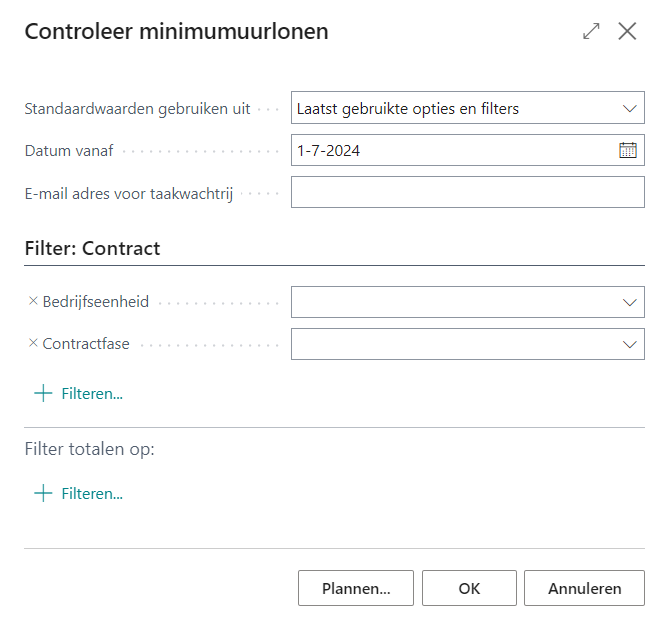This screenshot has height=625, width=672.
Task: Close the Controleer minimumuurlonen dialog
Action: click(x=627, y=31)
